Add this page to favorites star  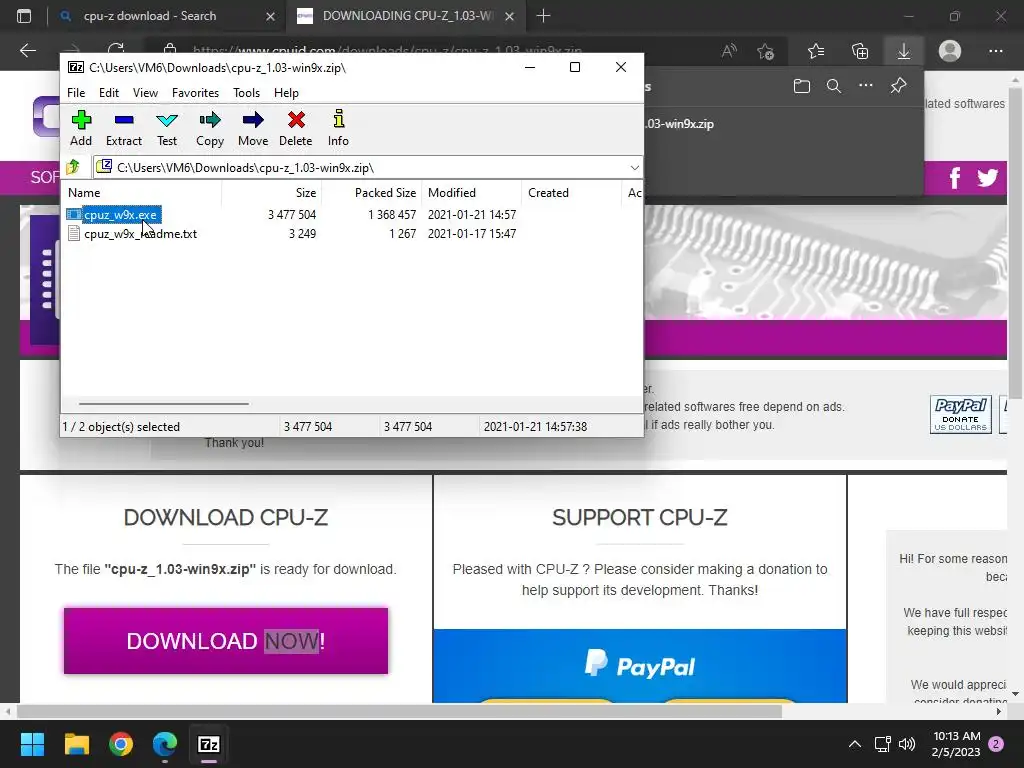pos(765,51)
